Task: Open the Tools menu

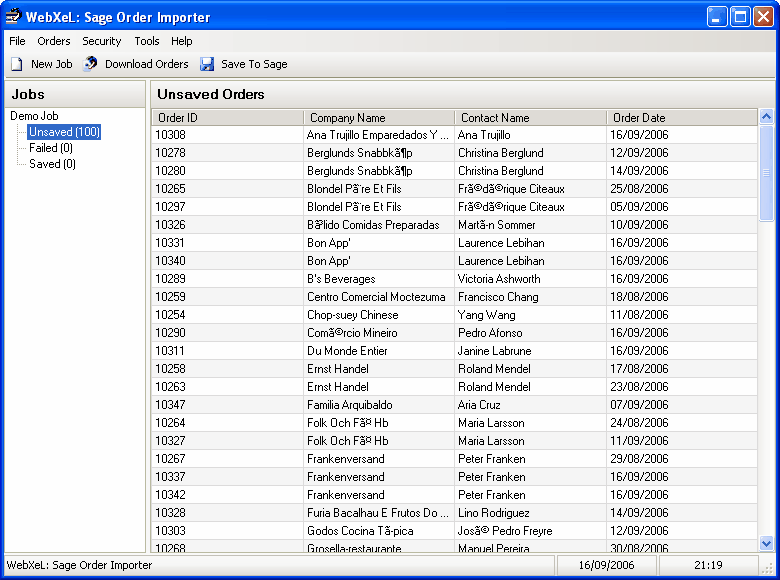Action: click(x=147, y=41)
